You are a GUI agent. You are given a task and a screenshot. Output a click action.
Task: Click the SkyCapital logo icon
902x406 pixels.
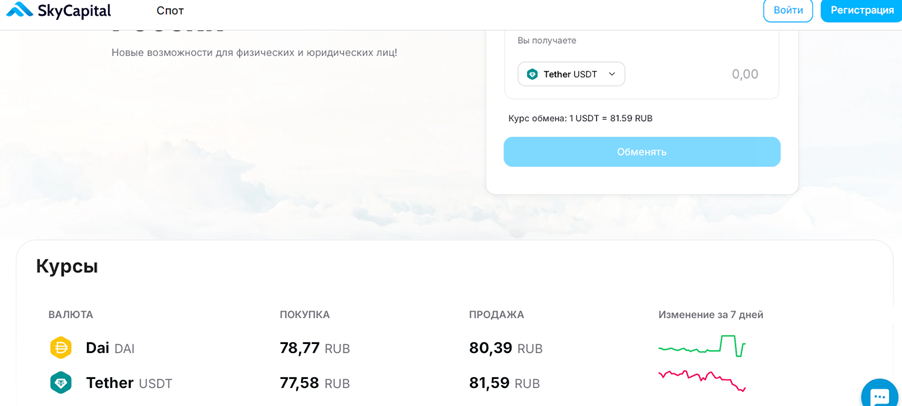click(19, 10)
